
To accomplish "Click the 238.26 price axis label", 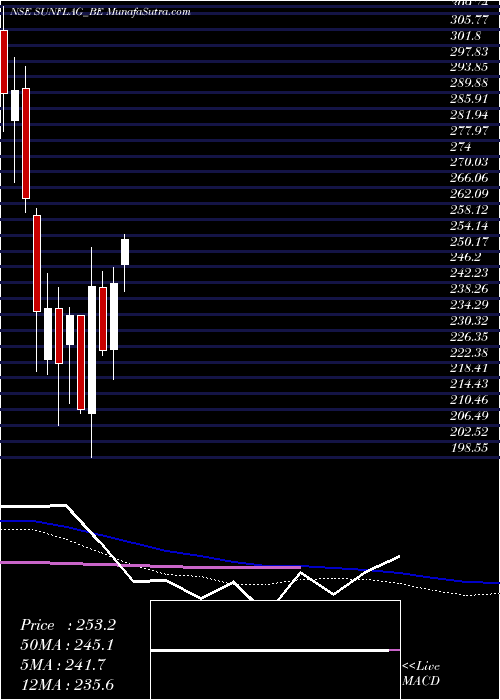I will pyautogui.click(x=469, y=289).
